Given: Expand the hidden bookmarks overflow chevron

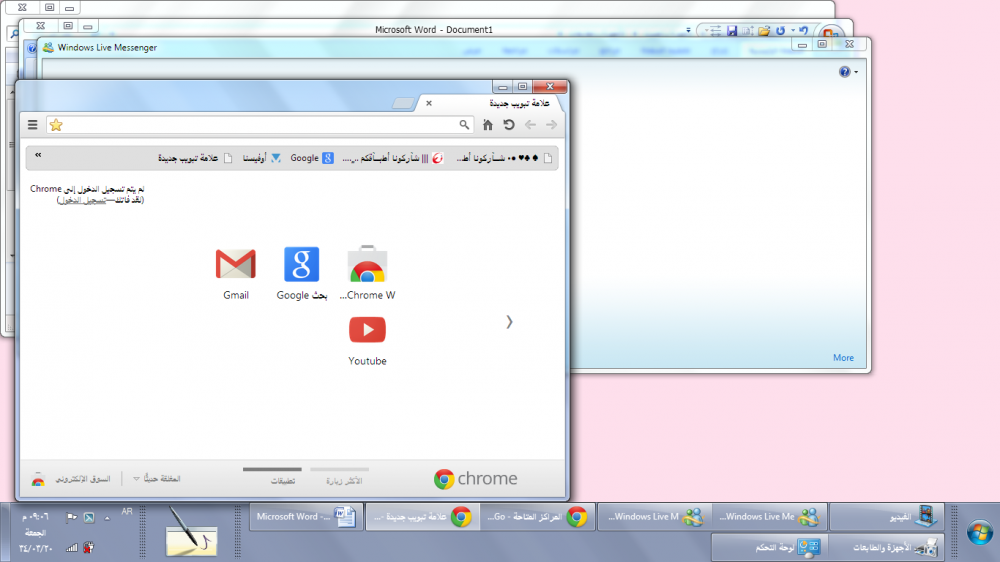Looking at the screenshot, I should [38, 156].
